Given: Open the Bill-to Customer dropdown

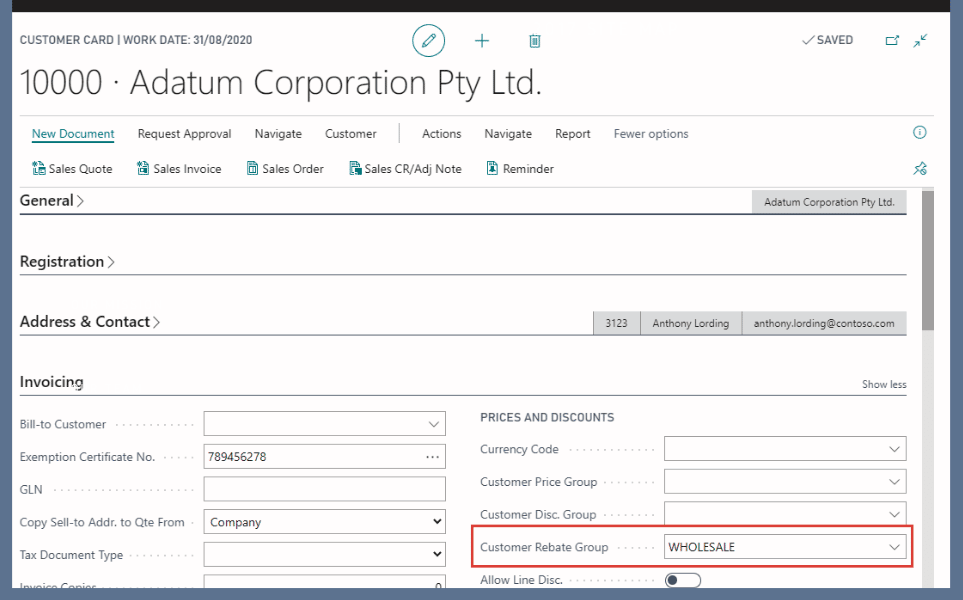Looking at the screenshot, I should [x=433, y=424].
